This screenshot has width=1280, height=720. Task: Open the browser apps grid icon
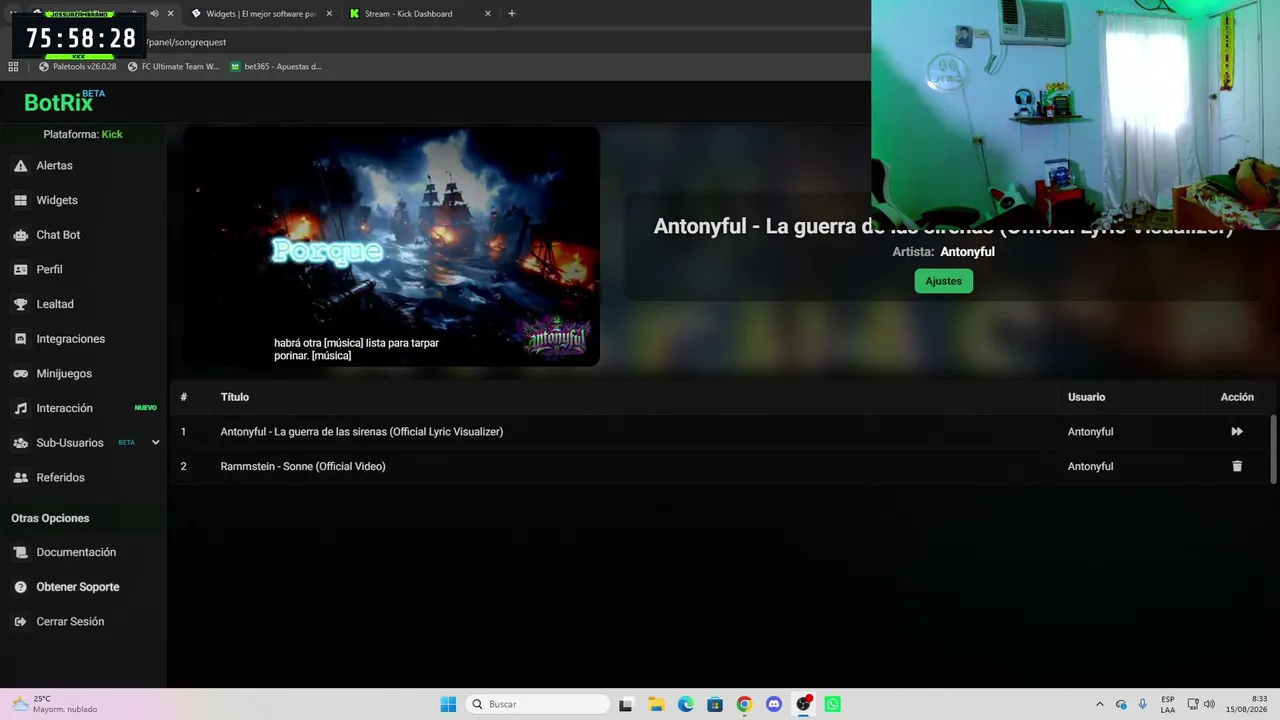13,67
